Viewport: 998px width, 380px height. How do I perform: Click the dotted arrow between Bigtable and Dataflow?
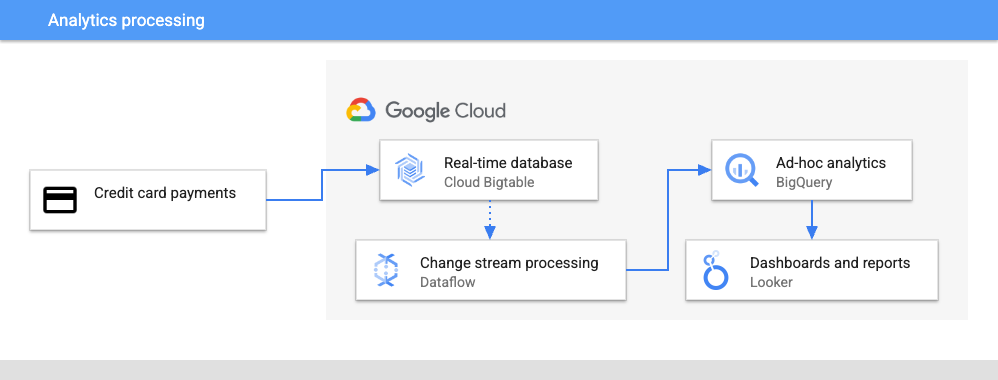click(489, 220)
